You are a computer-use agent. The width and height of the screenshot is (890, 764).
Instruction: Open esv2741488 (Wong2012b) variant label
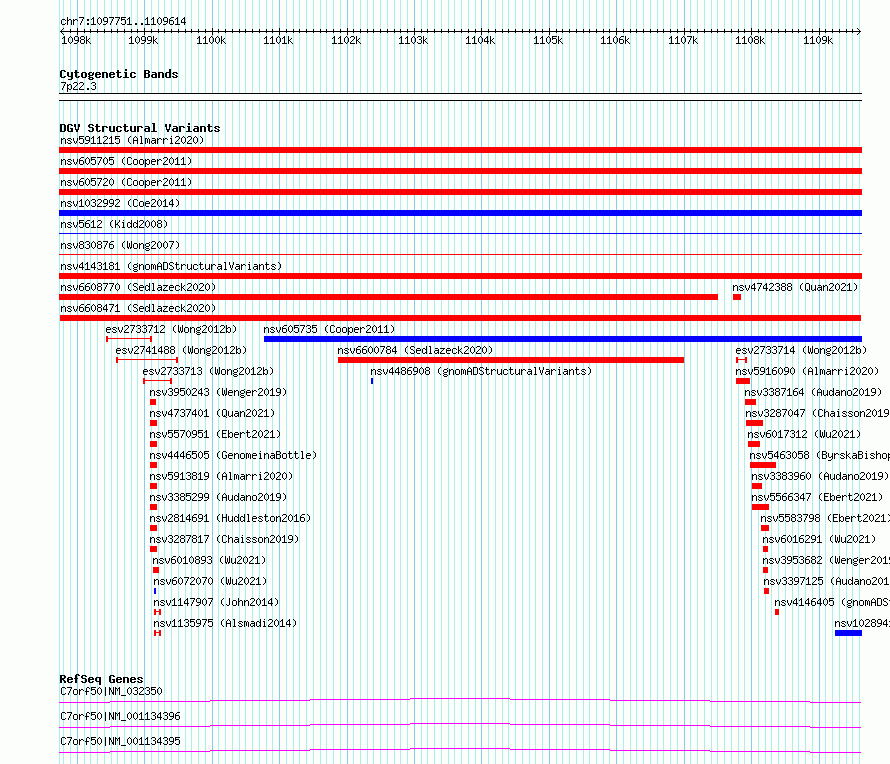tap(181, 350)
